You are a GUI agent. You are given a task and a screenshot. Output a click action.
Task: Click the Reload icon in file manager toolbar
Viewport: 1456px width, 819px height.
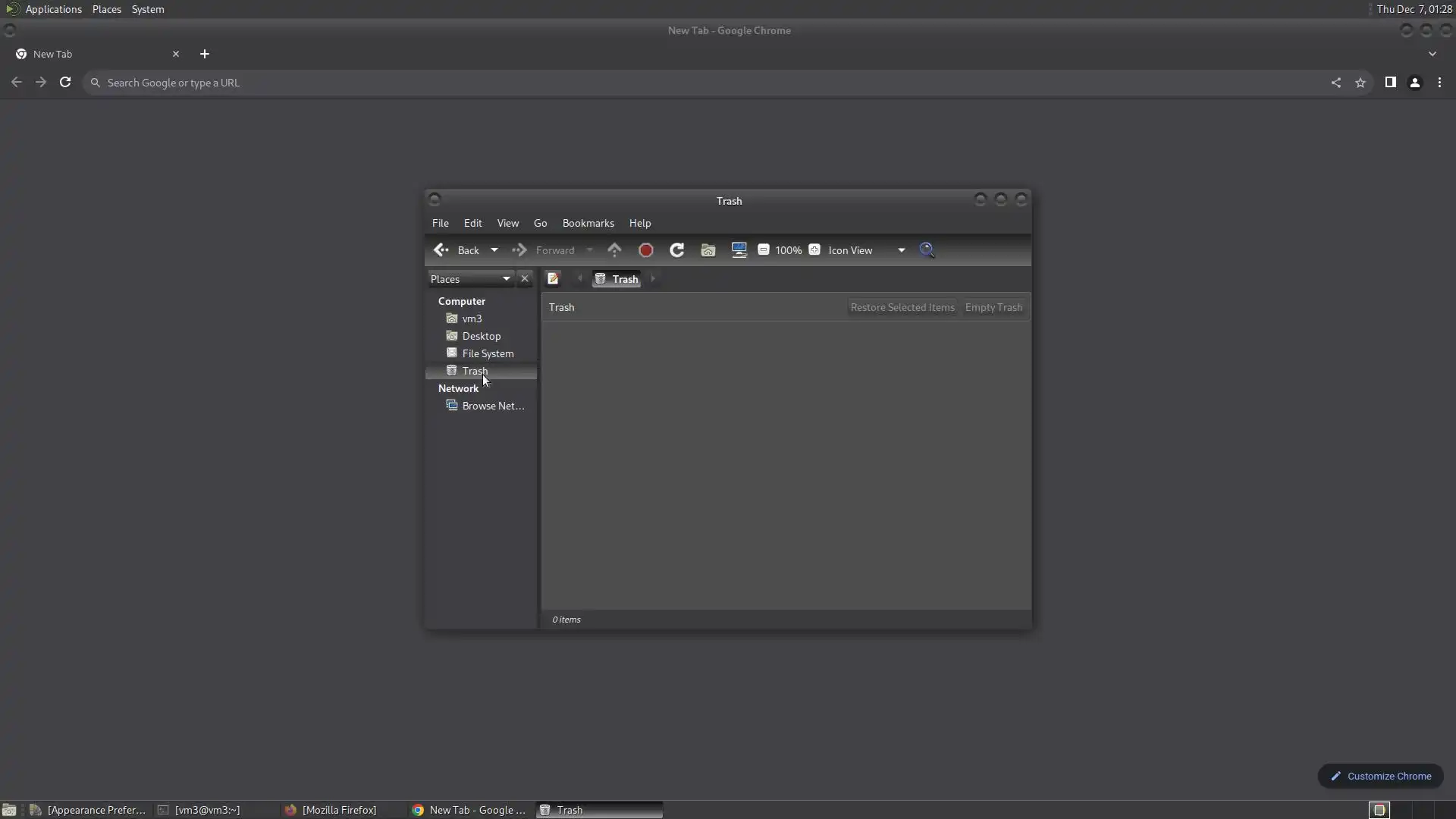(676, 250)
